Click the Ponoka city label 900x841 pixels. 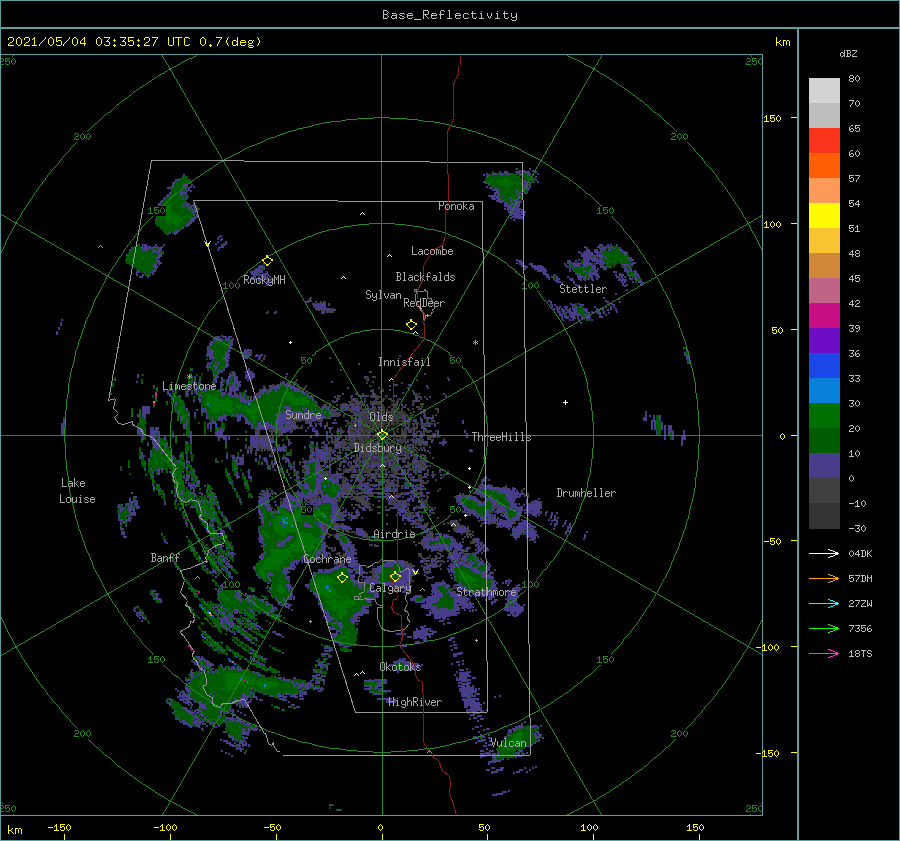(x=456, y=206)
